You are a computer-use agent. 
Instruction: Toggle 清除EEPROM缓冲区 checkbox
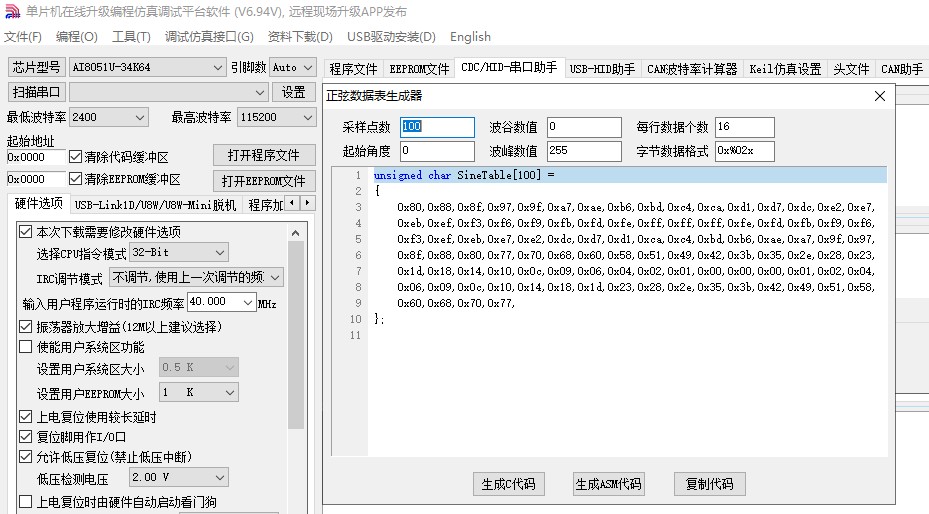[75, 178]
